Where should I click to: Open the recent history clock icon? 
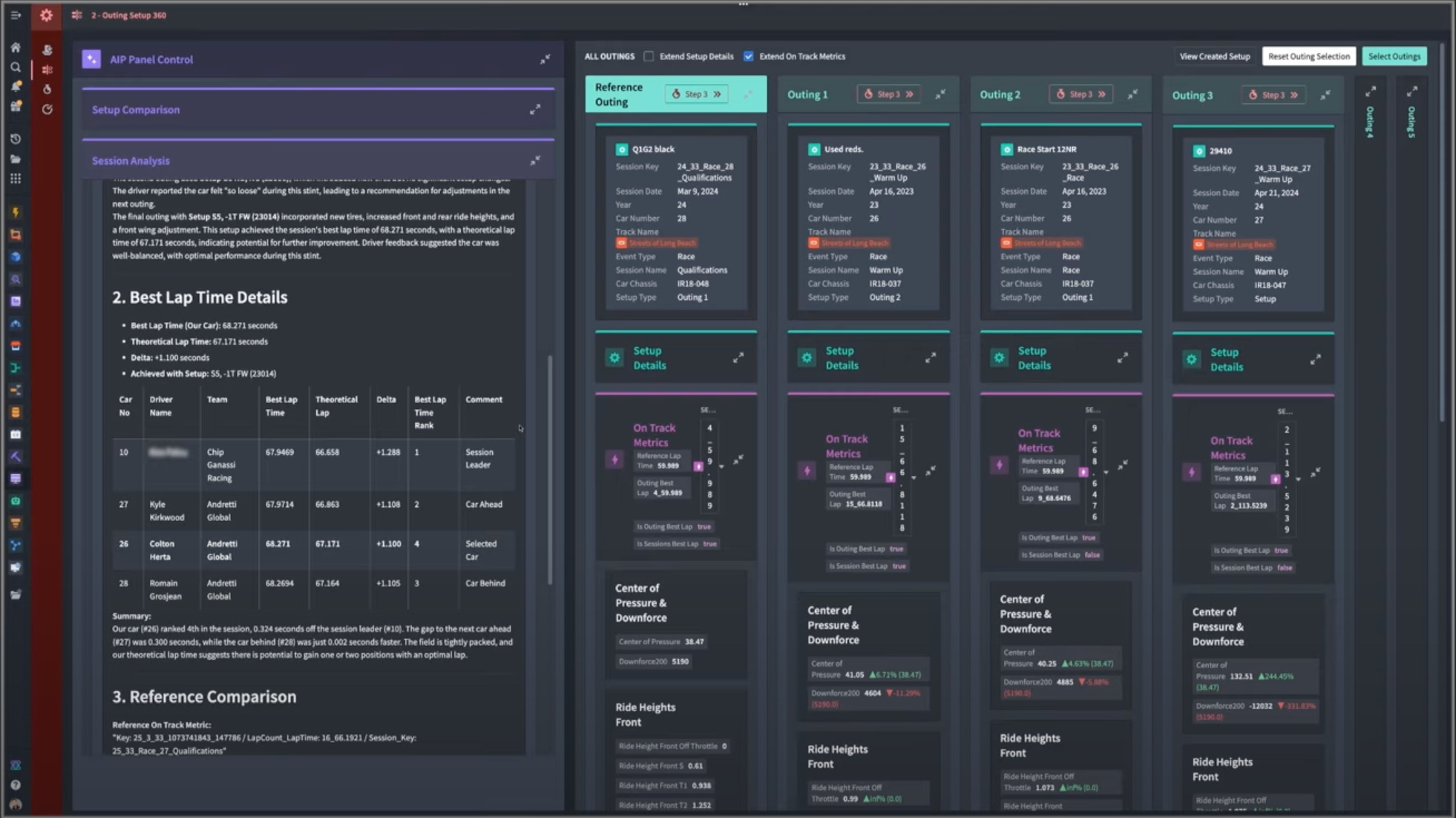[x=15, y=139]
